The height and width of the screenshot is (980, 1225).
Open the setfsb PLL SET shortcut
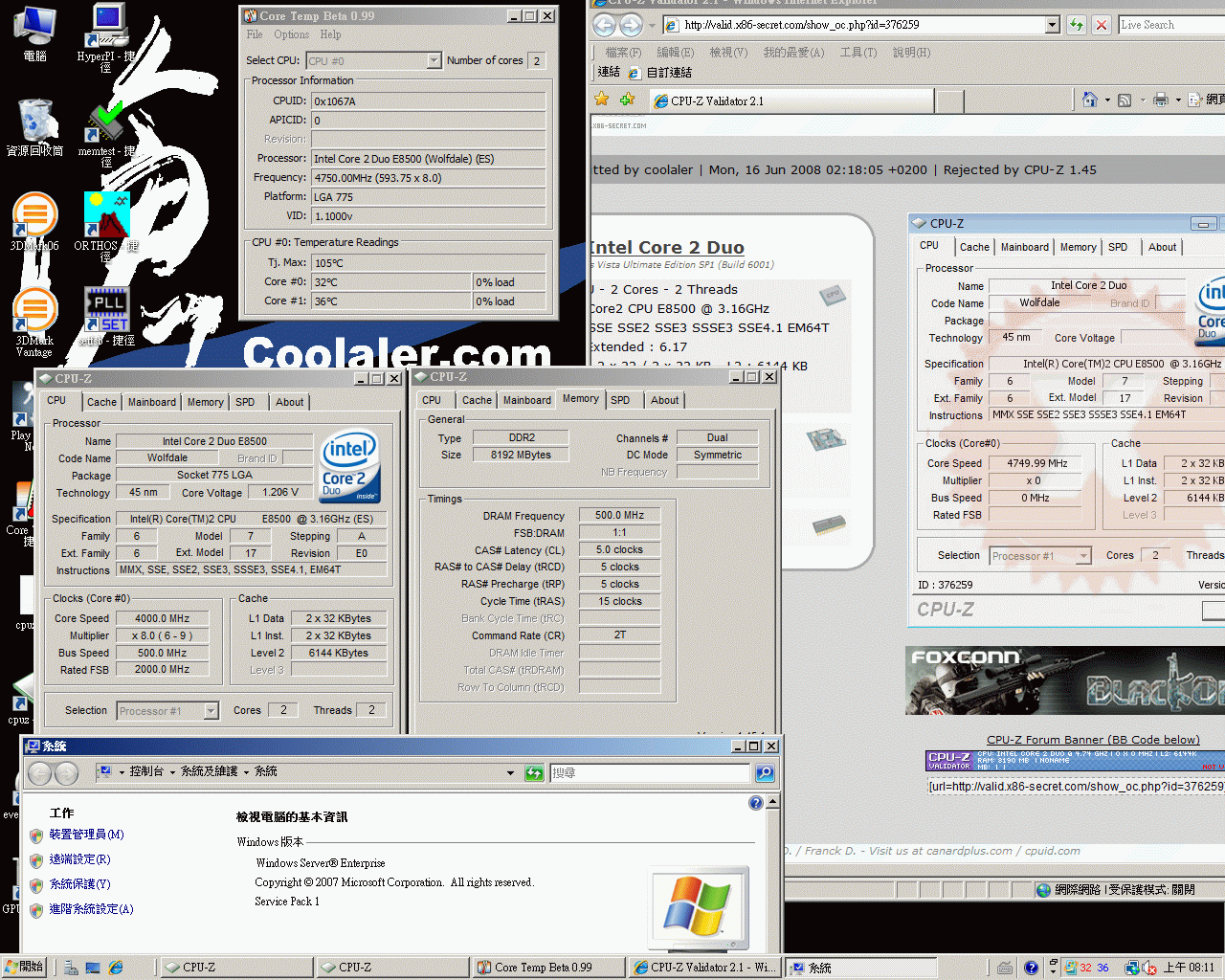pyautogui.click(x=106, y=316)
